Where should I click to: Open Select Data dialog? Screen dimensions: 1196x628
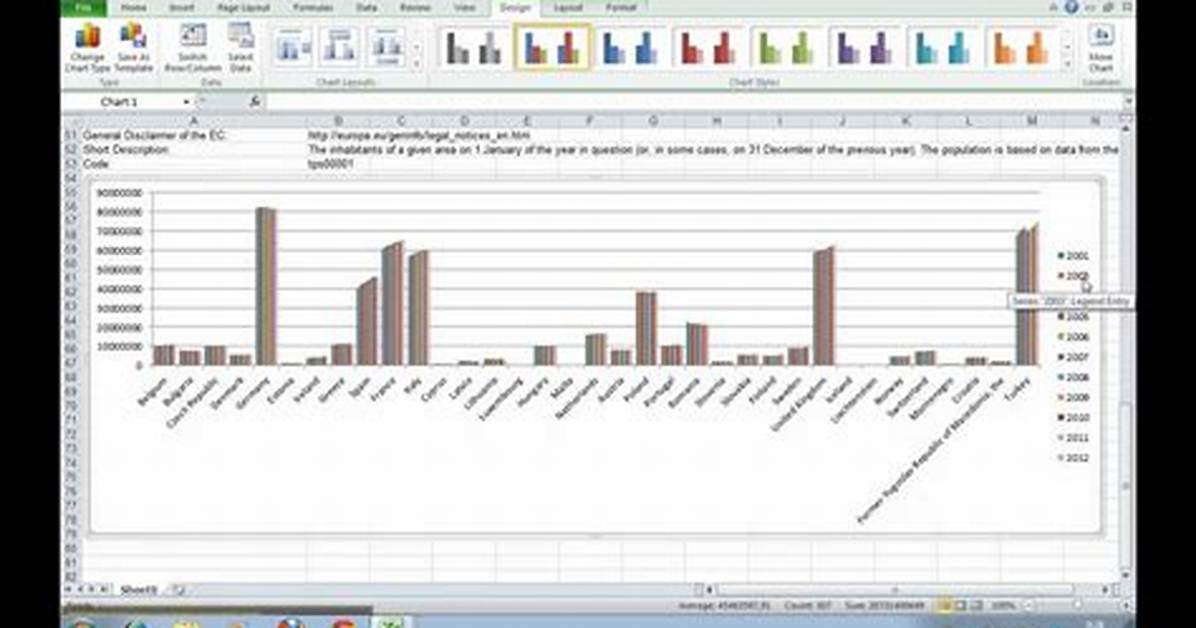(x=240, y=48)
